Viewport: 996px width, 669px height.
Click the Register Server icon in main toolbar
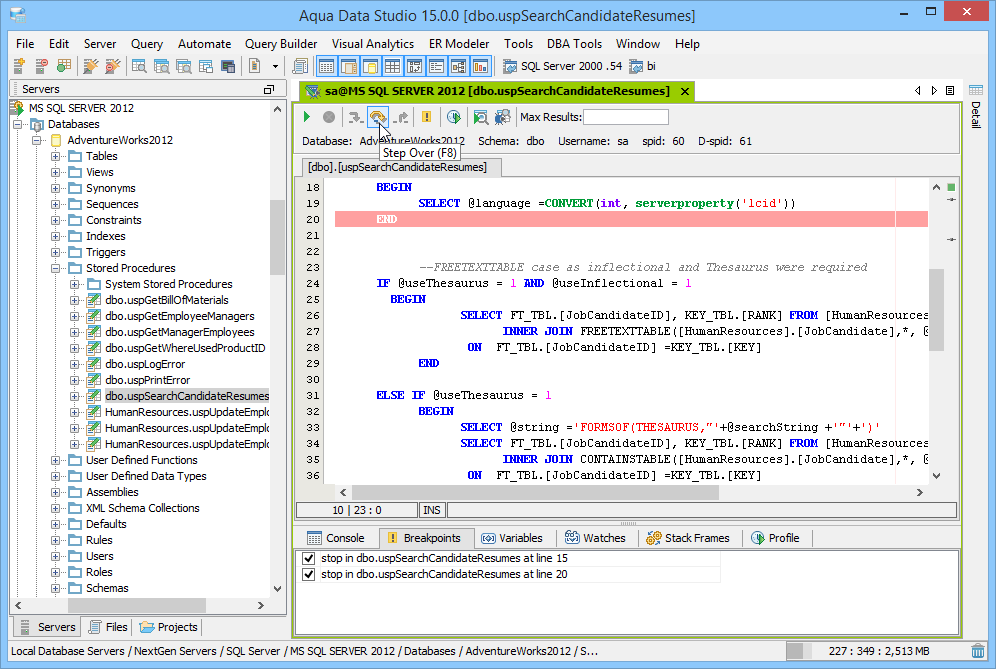pos(20,65)
